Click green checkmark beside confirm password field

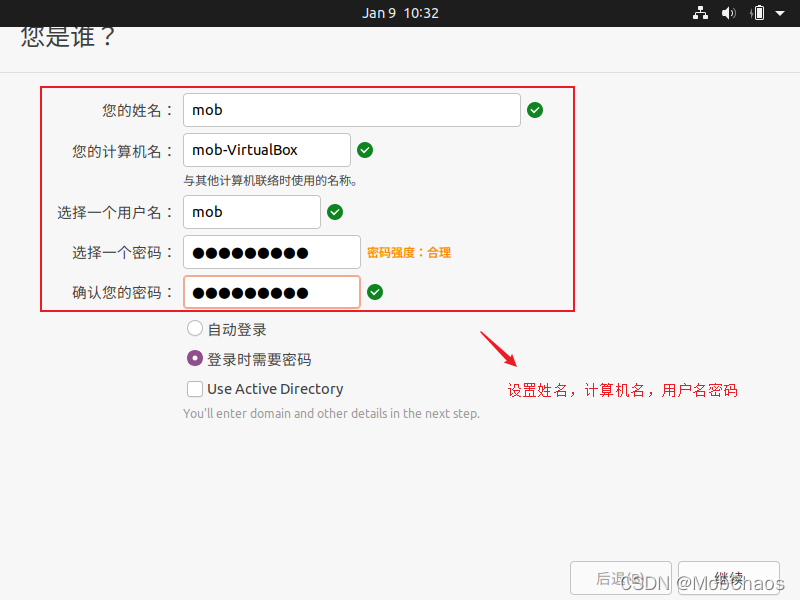coord(375,292)
